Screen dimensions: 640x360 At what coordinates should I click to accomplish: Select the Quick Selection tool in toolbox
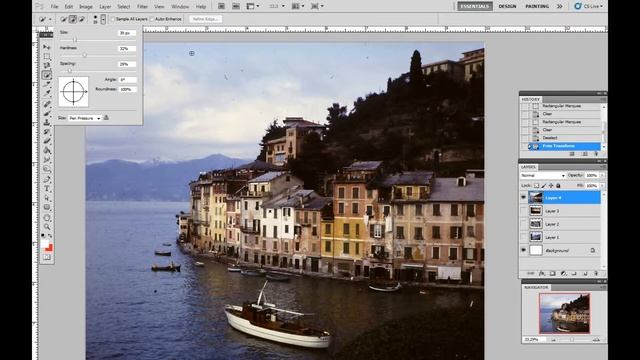pyautogui.click(x=47, y=75)
